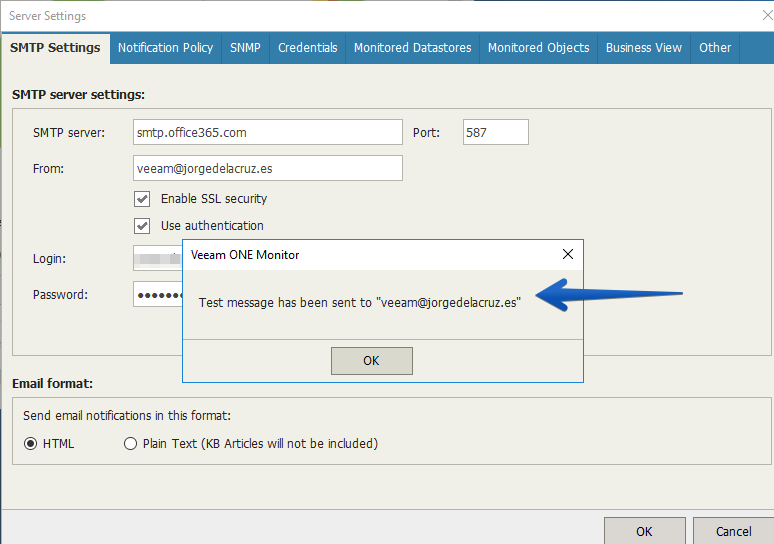
Task: Open the Business View tab
Action: coord(644,48)
